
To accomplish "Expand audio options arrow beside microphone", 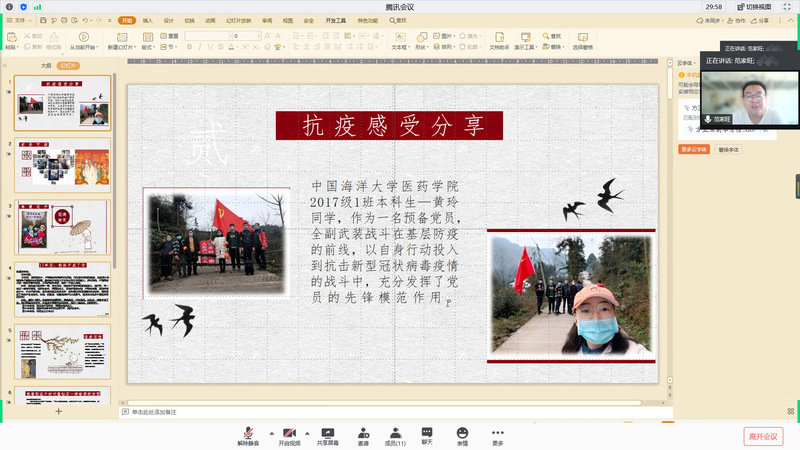I will tap(271, 433).
